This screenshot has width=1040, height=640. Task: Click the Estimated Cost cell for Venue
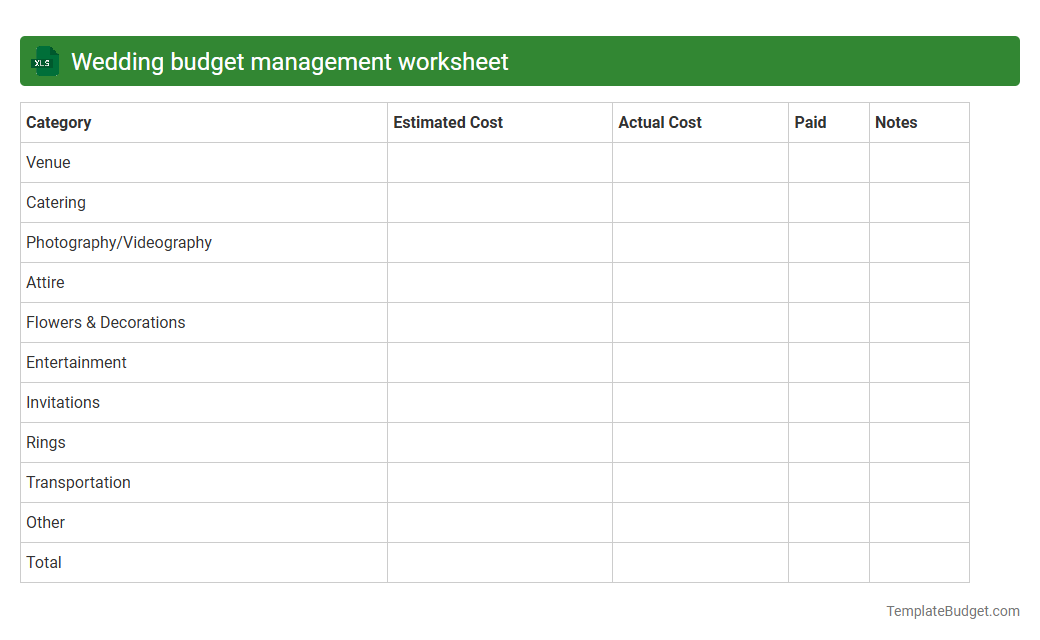click(x=499, y=162)
